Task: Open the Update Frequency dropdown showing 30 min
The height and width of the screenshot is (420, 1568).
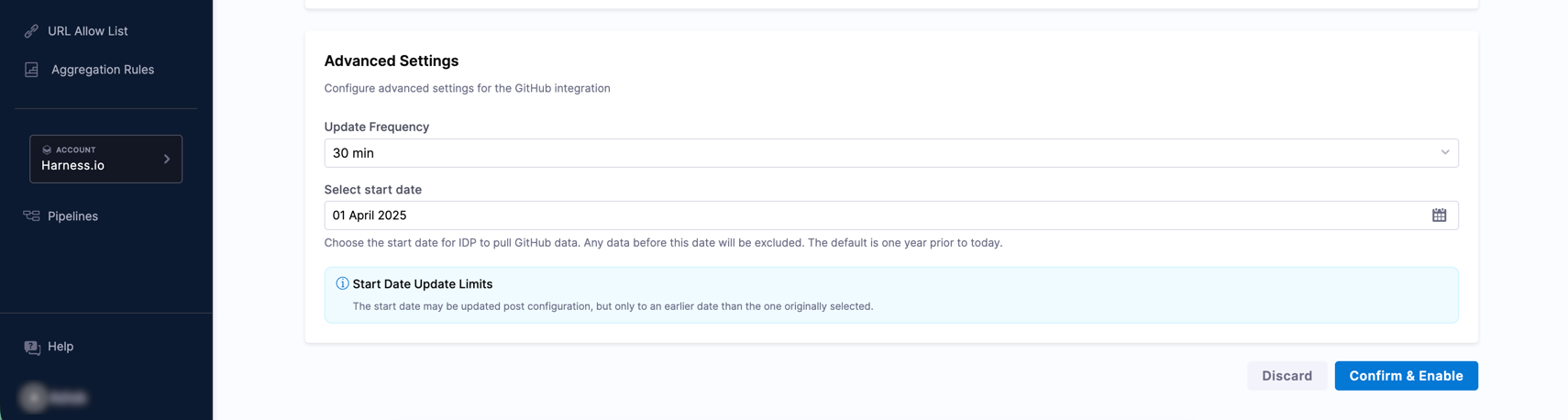Action: point(880,153)
